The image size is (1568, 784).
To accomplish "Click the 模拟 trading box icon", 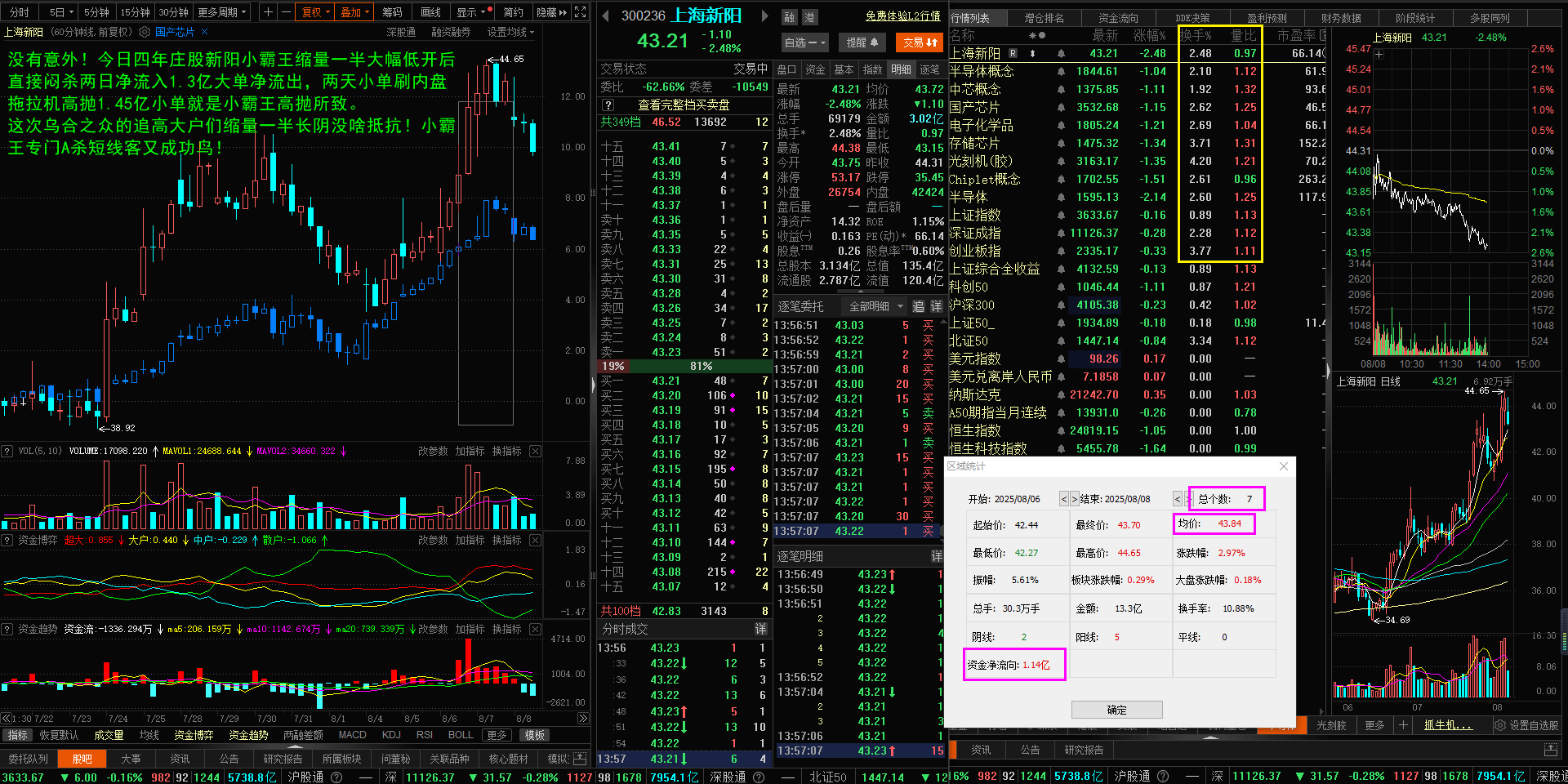I will point(579,759).
